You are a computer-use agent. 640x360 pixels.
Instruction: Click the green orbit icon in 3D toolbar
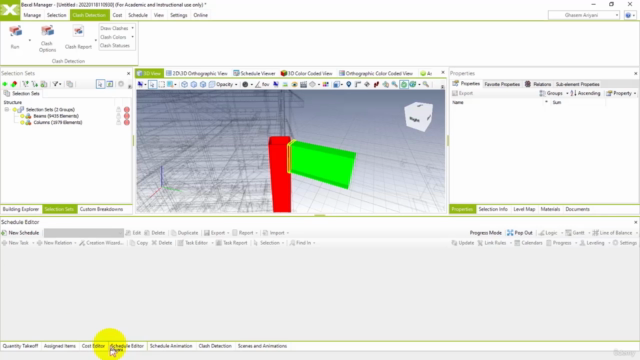tap(404, 84)
